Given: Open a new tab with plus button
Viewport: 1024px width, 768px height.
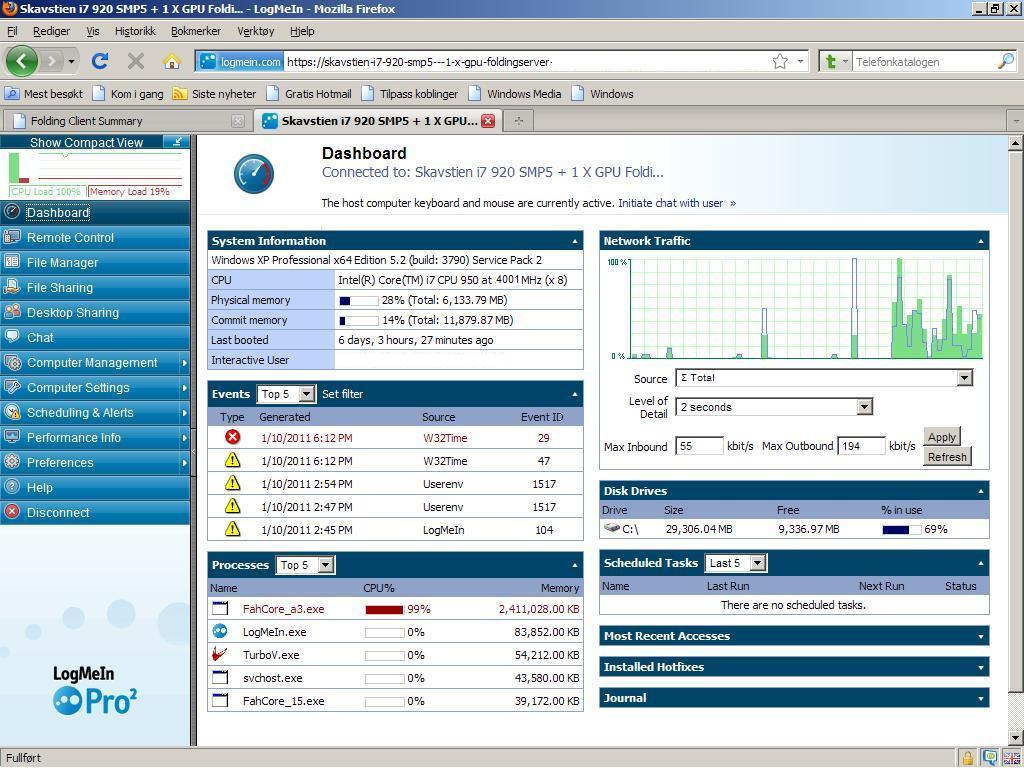Looking at the screenshot, I should point(519,121).
